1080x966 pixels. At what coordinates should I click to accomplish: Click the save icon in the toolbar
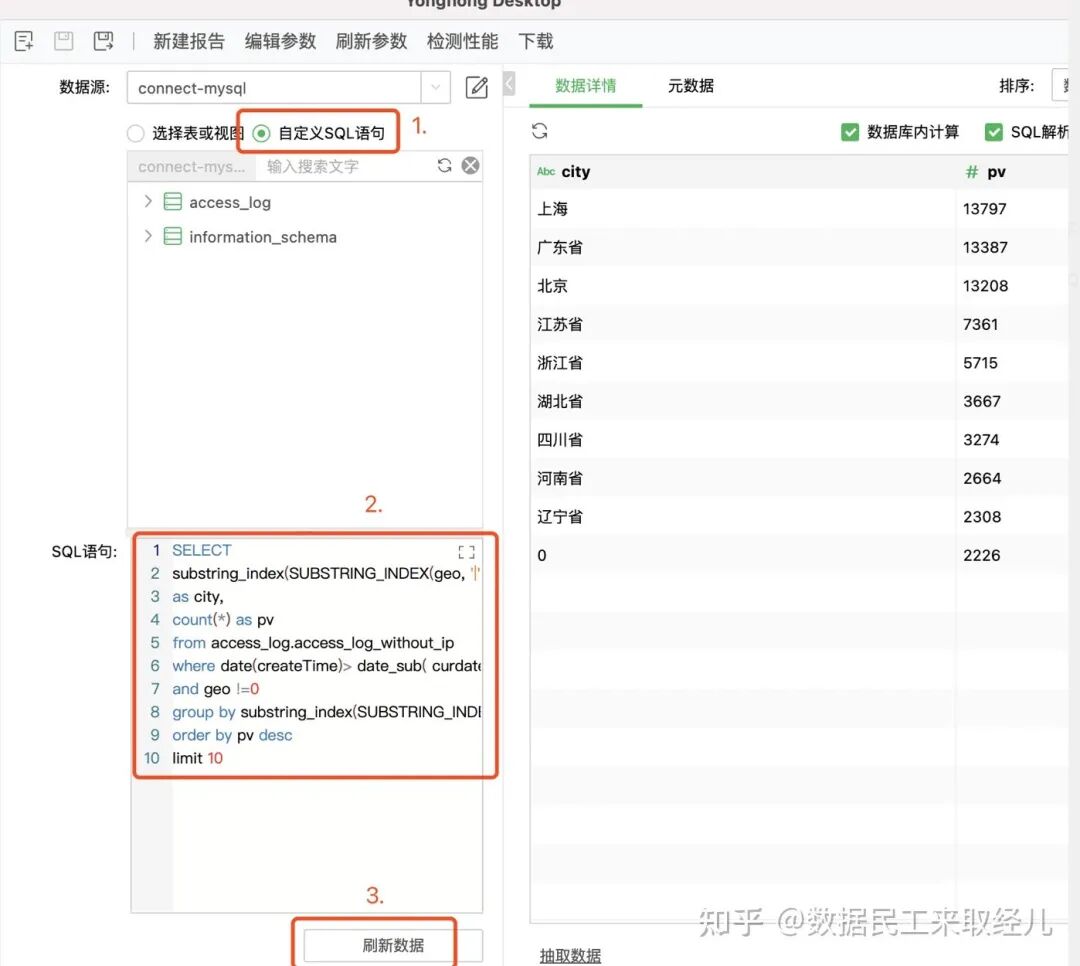pos(63,41)
